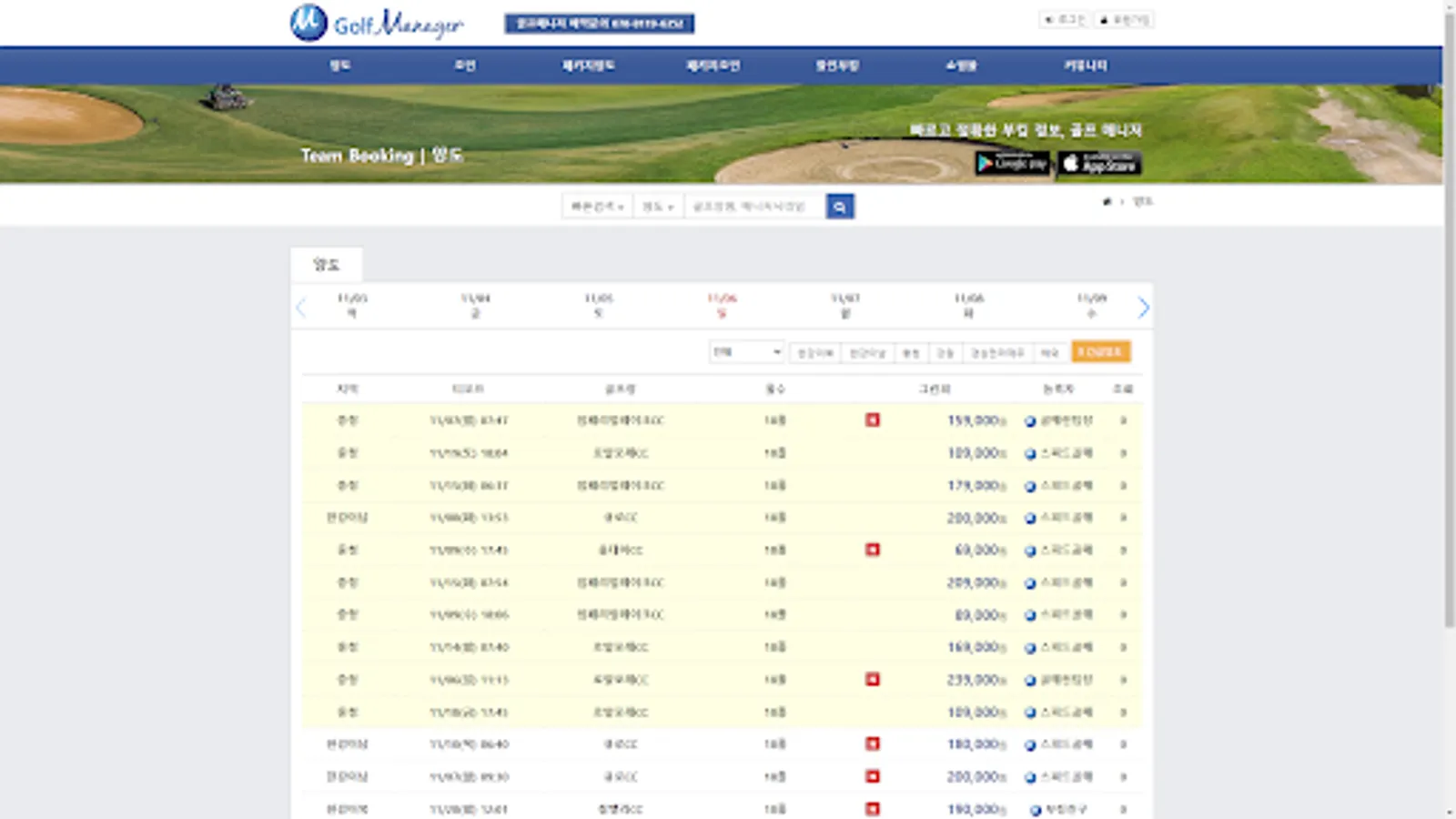Click the home icon in the breadcrumb
The width and height of the screenshot is (1456, 819).
pyautogui.click(x=1107, y=201)
